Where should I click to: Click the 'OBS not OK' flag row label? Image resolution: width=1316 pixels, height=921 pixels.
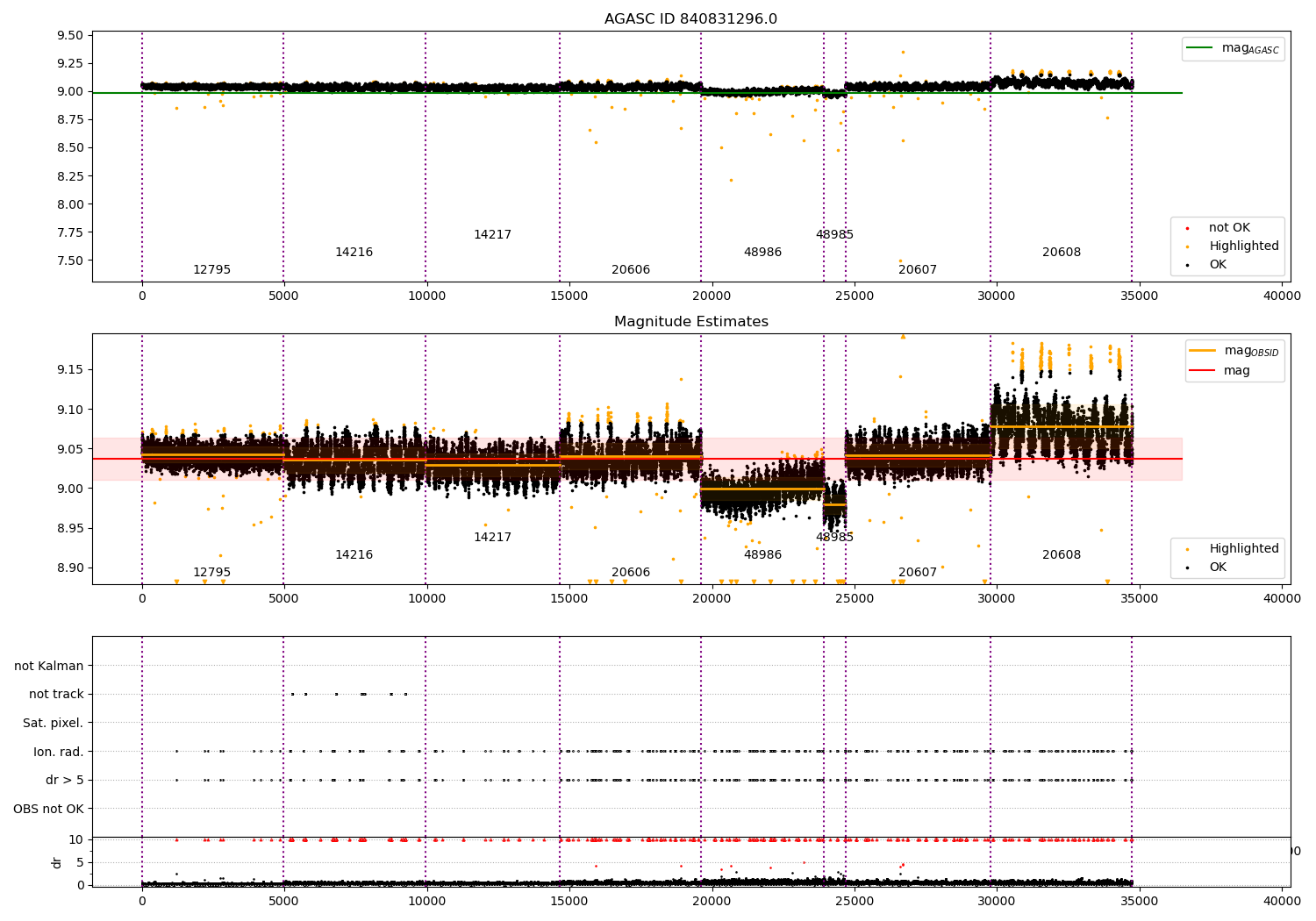tap(49, 809)
